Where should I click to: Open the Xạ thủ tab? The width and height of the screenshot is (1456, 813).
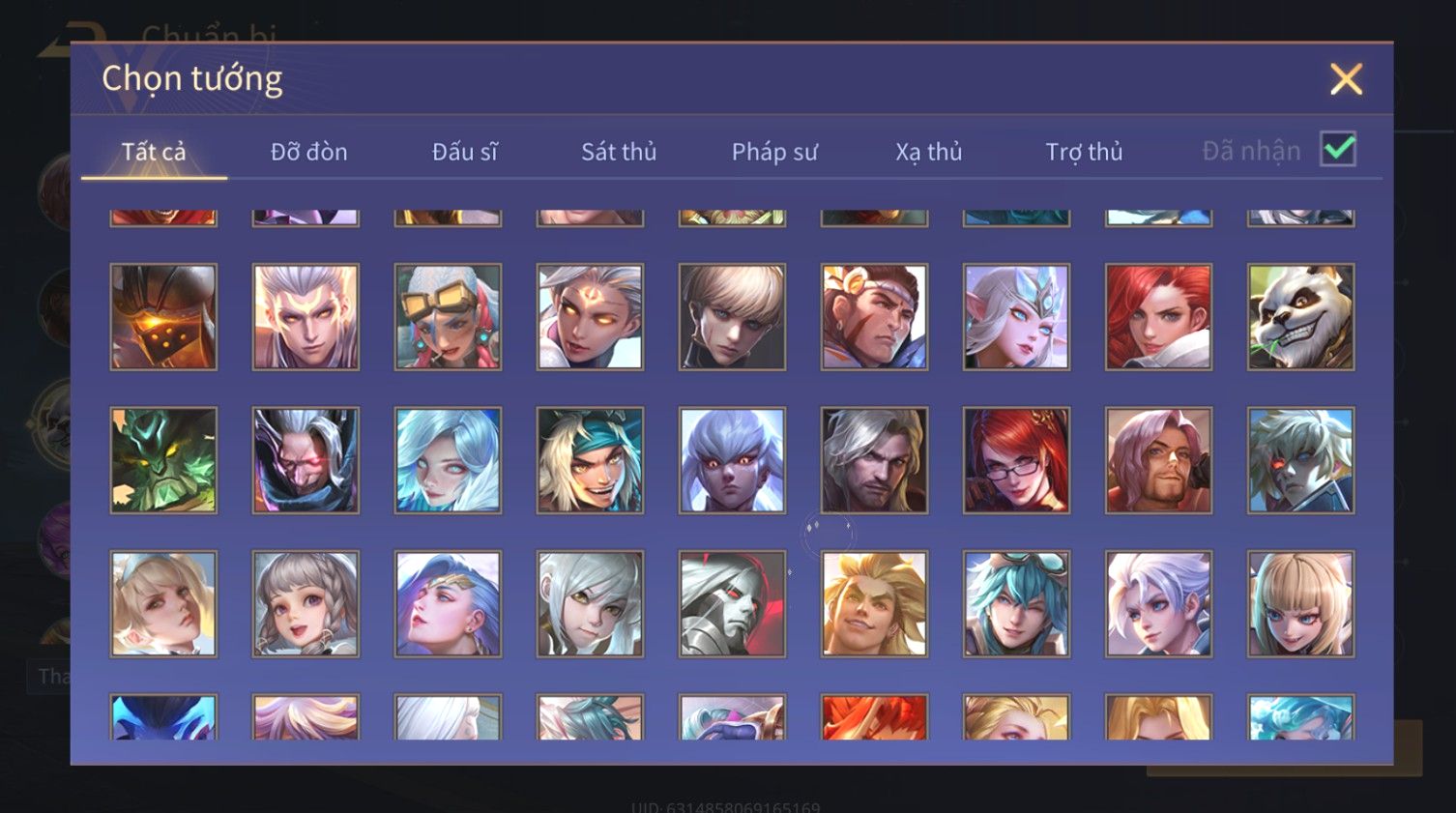point(928,152)
